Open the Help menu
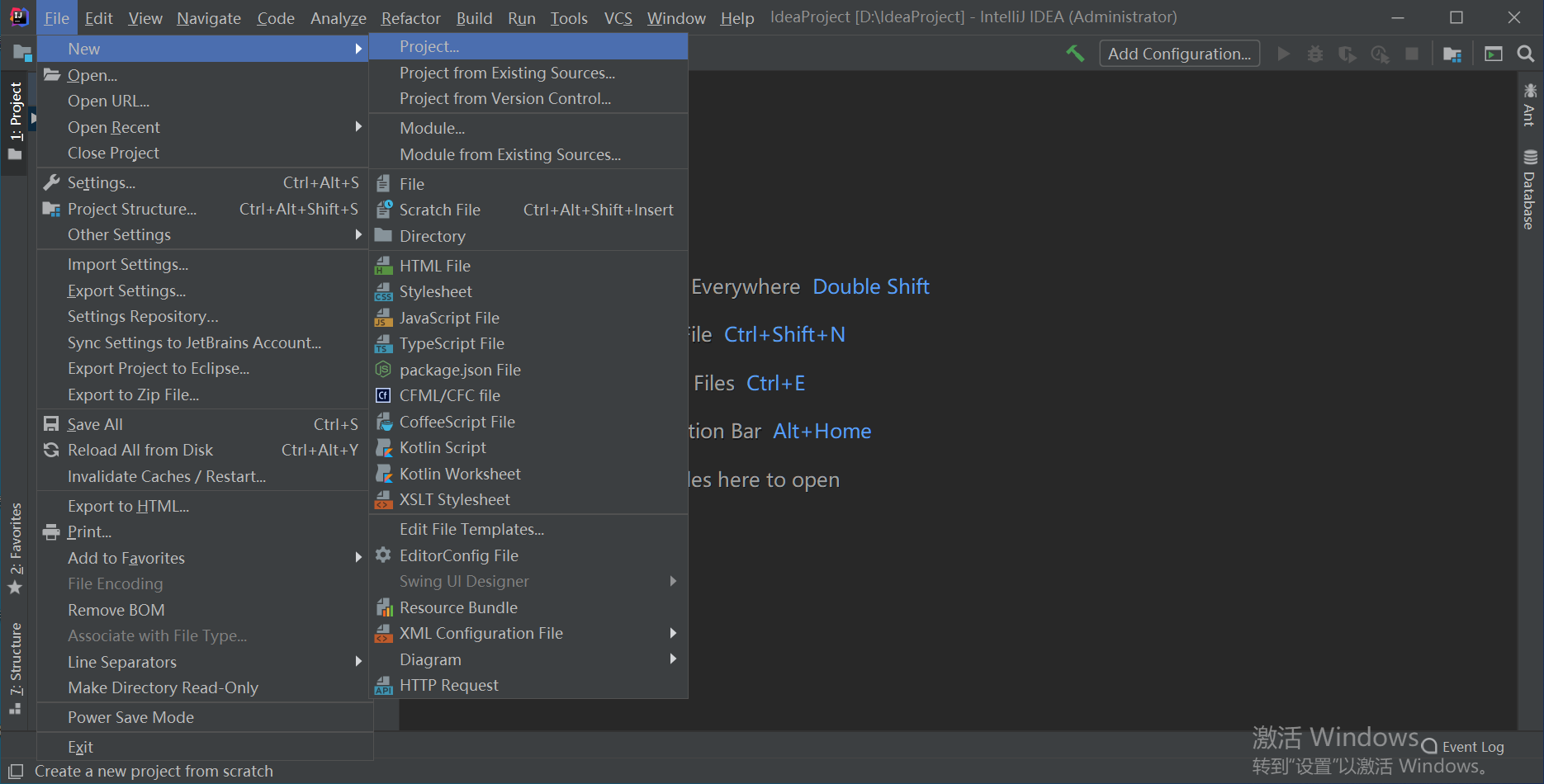The height and width of the screenshot is (784, 1544). tap(737, 18)
